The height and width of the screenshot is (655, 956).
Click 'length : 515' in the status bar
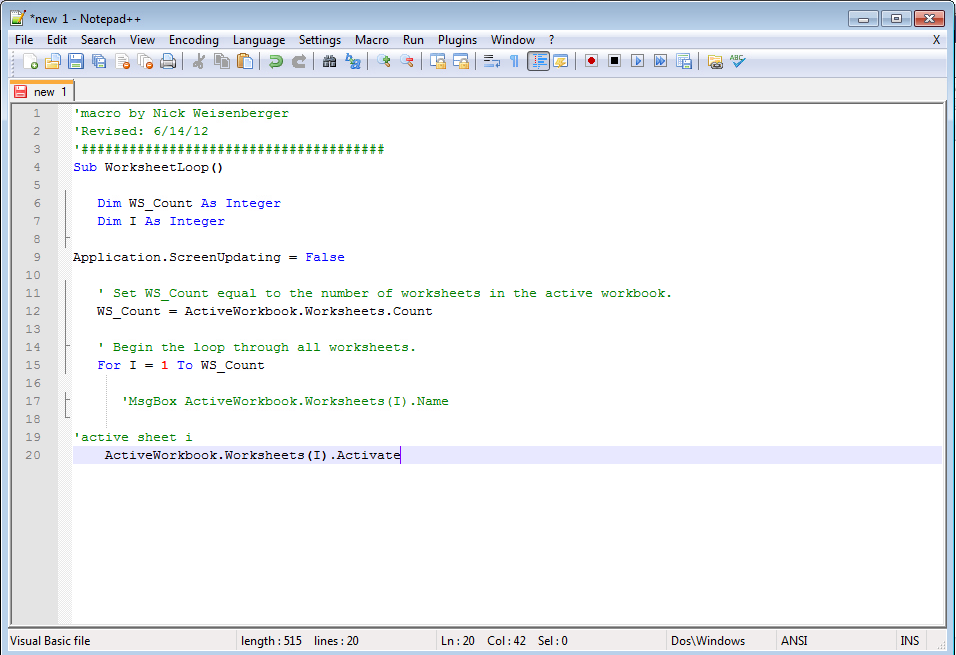(271, 641)
